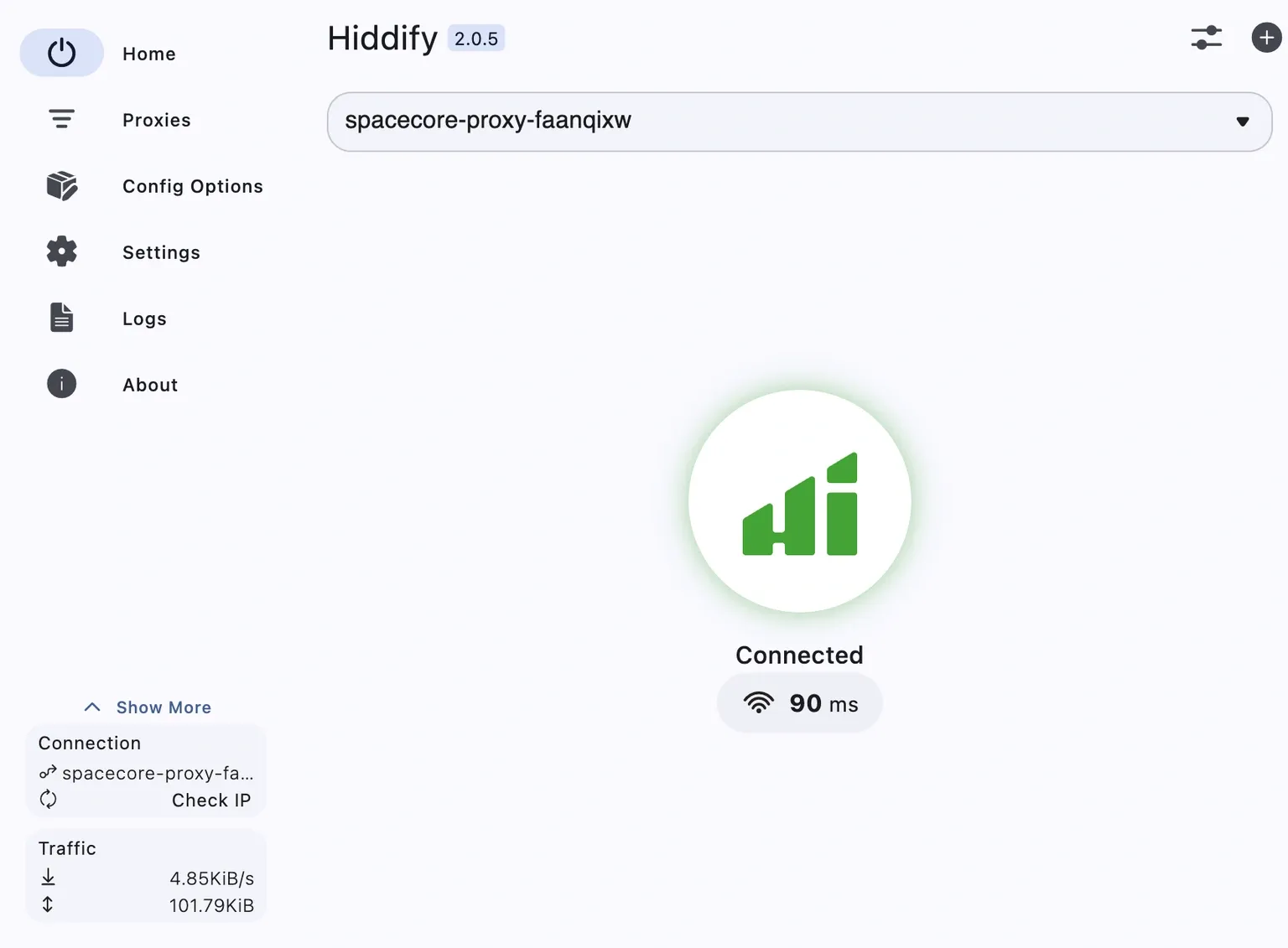Collapse stats with Show More chevron
The image size is (1288, 948).
point(92,707)
